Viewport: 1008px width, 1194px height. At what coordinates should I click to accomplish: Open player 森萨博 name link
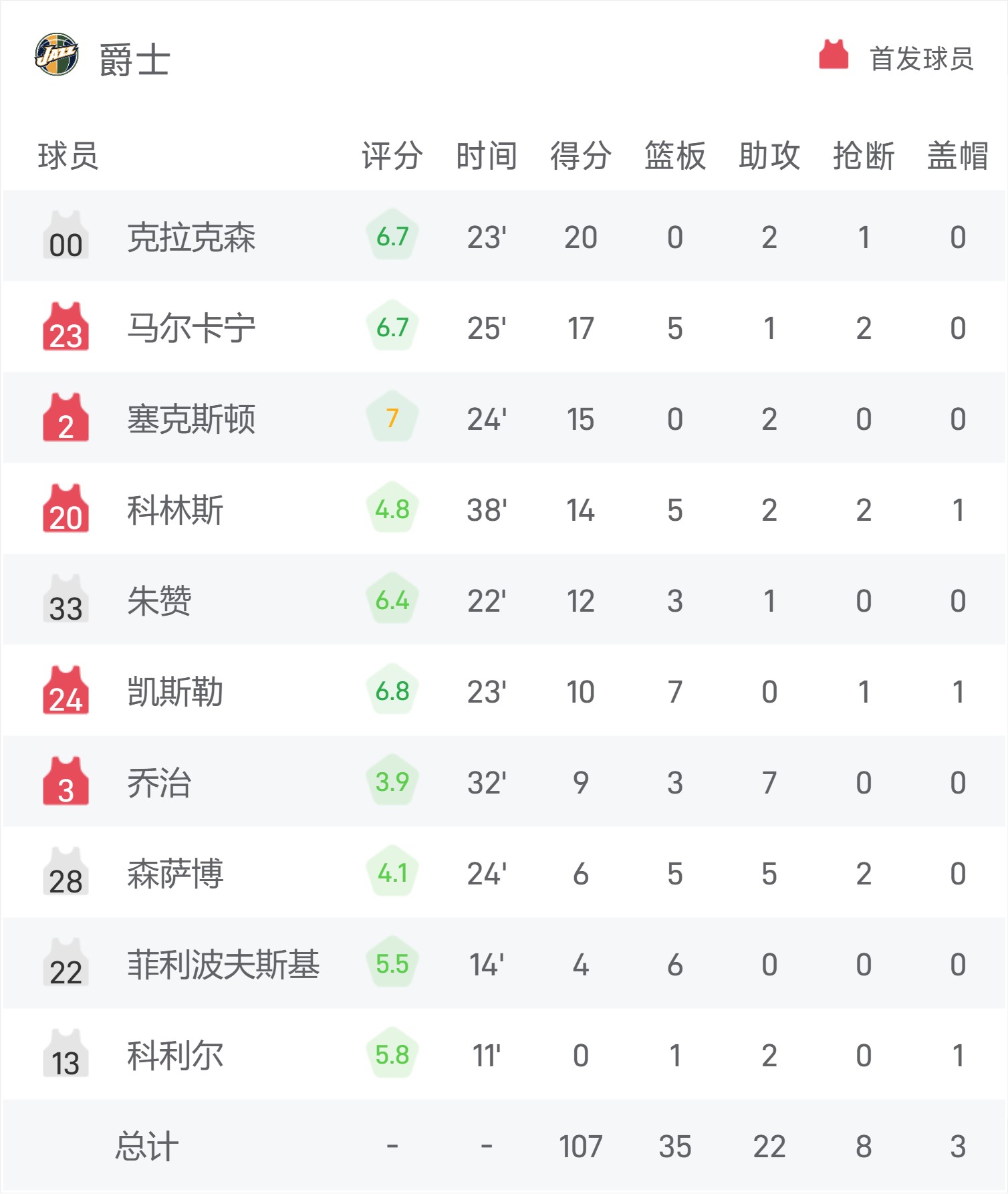tap(175, 874)
